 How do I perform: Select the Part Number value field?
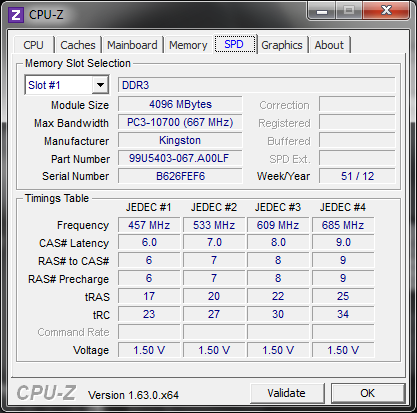(x=180, y=158)
